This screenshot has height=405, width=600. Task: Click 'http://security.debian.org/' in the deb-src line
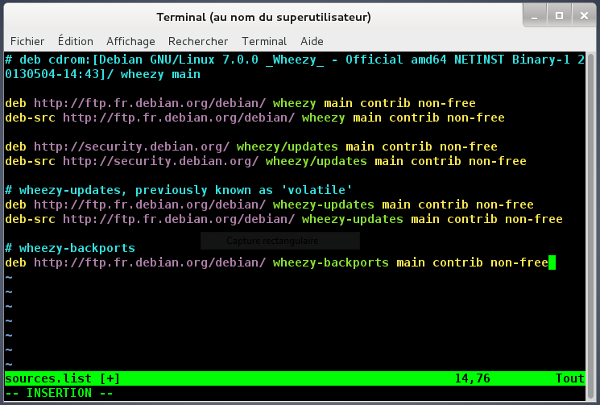coord(161,161)
